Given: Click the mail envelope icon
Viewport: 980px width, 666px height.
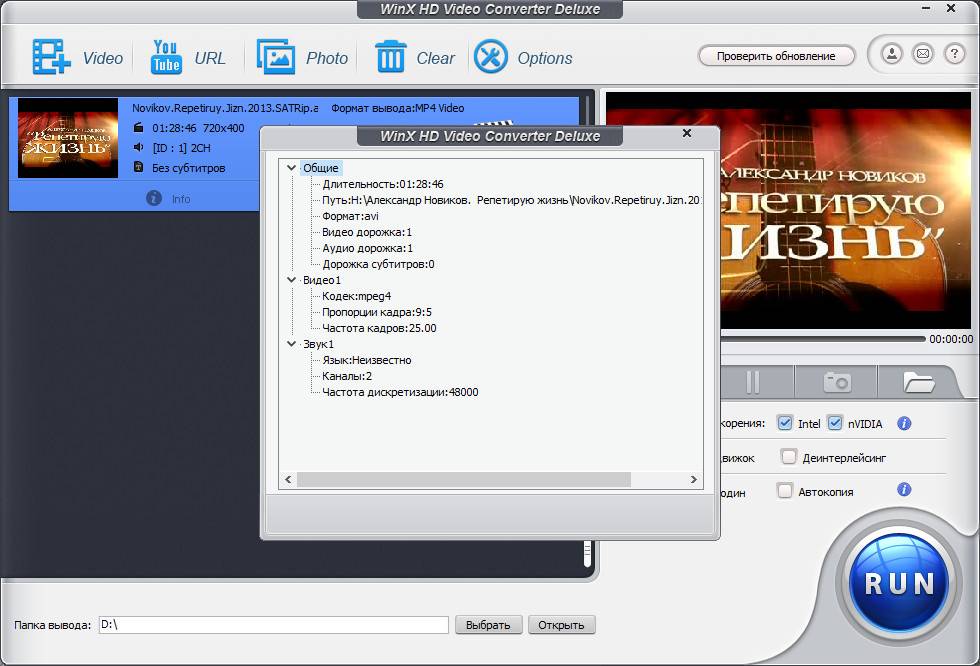Looking at the screenshot, I should pos(922,54).
